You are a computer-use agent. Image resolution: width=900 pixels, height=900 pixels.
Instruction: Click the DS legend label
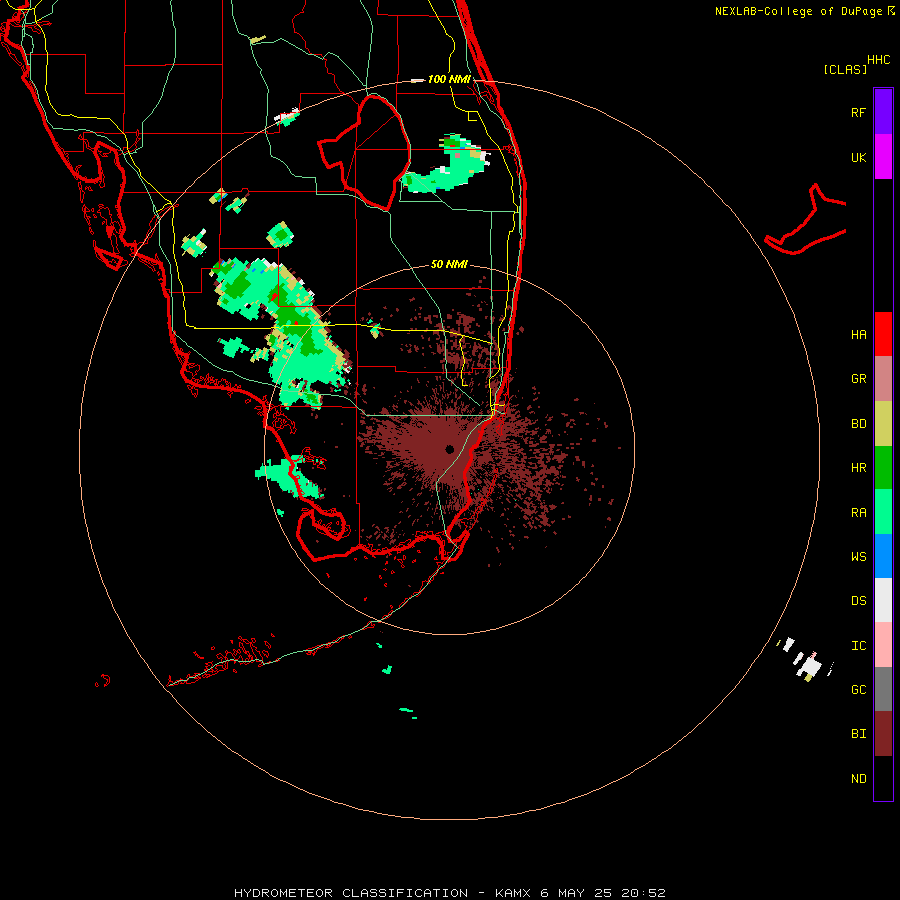858,600
